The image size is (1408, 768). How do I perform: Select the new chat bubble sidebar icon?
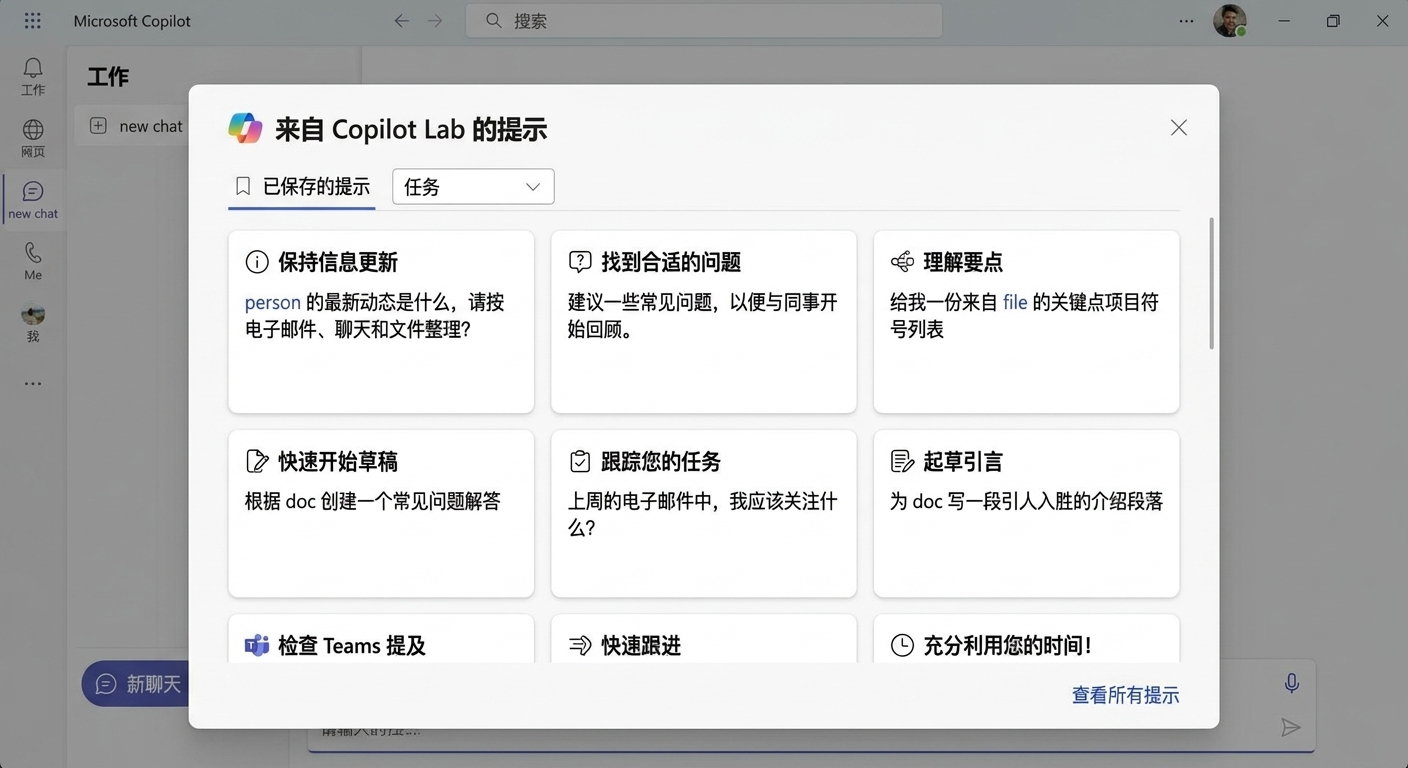(33, 191)
